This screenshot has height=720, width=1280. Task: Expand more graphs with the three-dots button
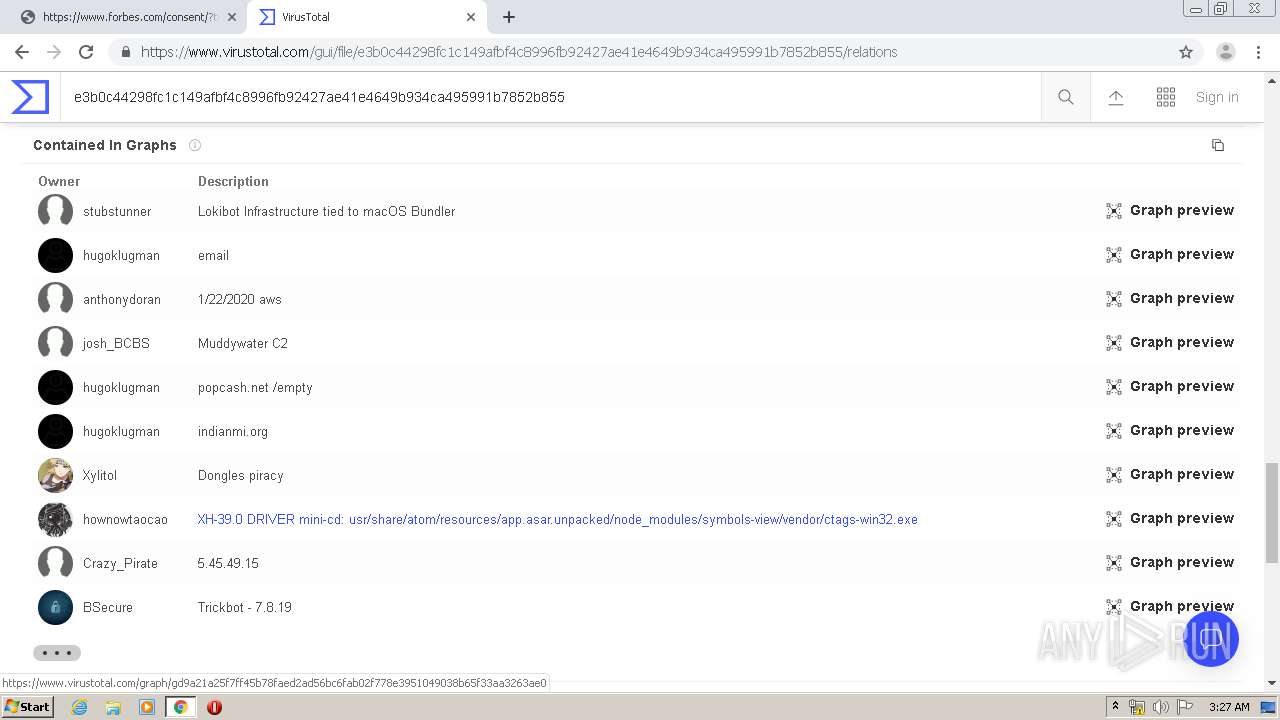57,653
